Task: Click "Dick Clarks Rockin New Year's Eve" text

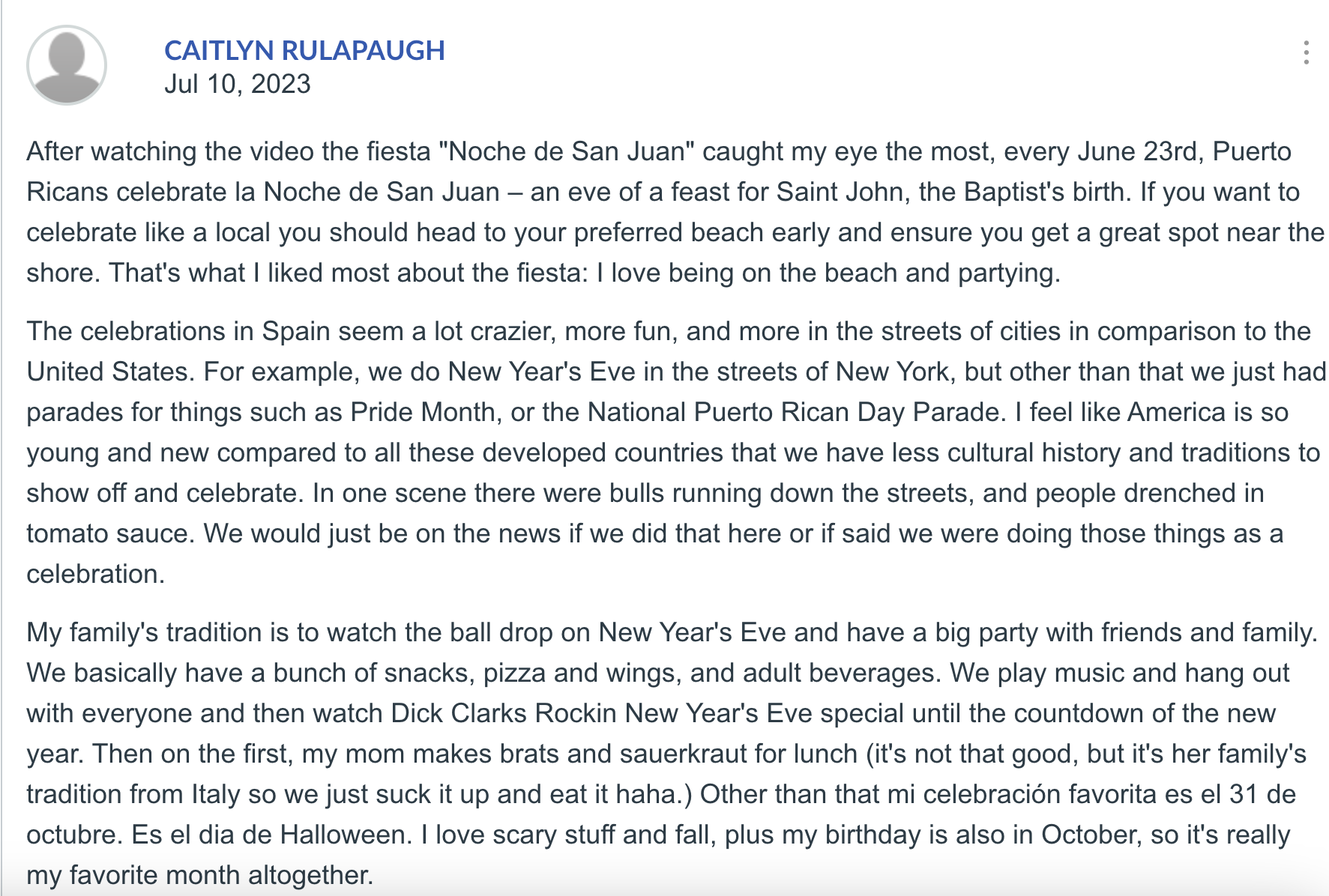Action: [602, 713]
